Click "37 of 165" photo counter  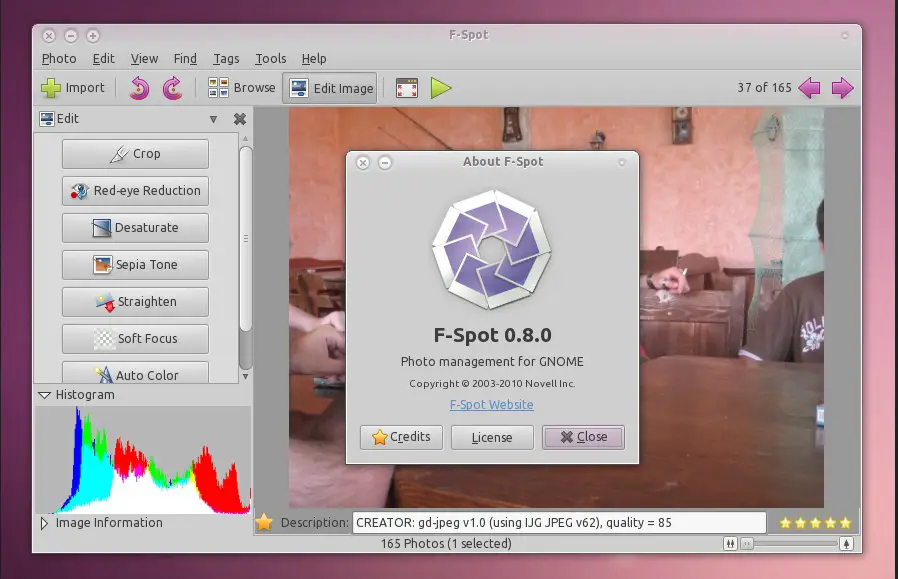point(764,88)
